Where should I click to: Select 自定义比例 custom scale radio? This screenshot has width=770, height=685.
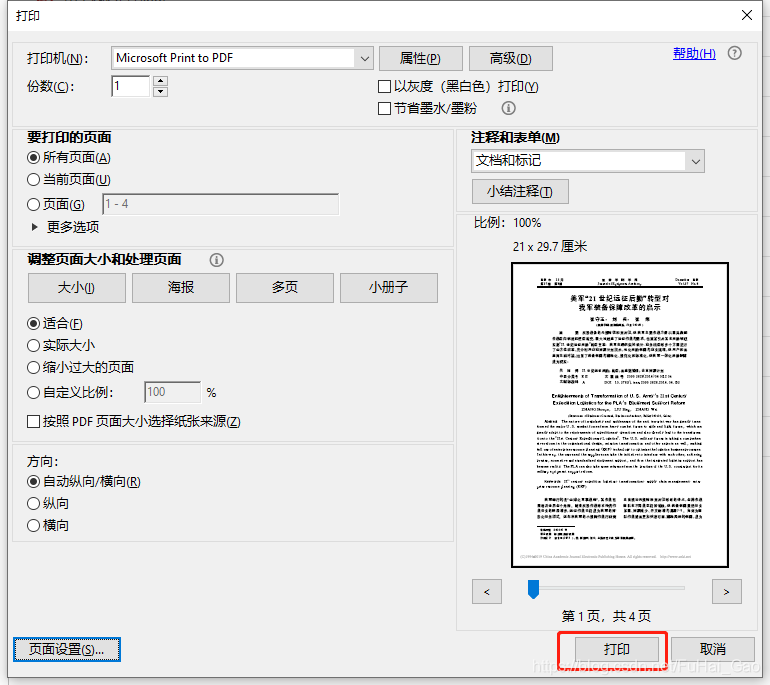[x=33, y=392]
